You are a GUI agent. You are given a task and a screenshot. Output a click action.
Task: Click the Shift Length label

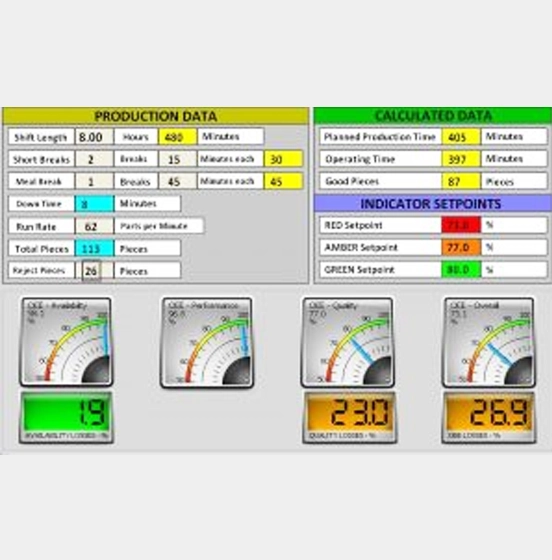tap(41, 137)
